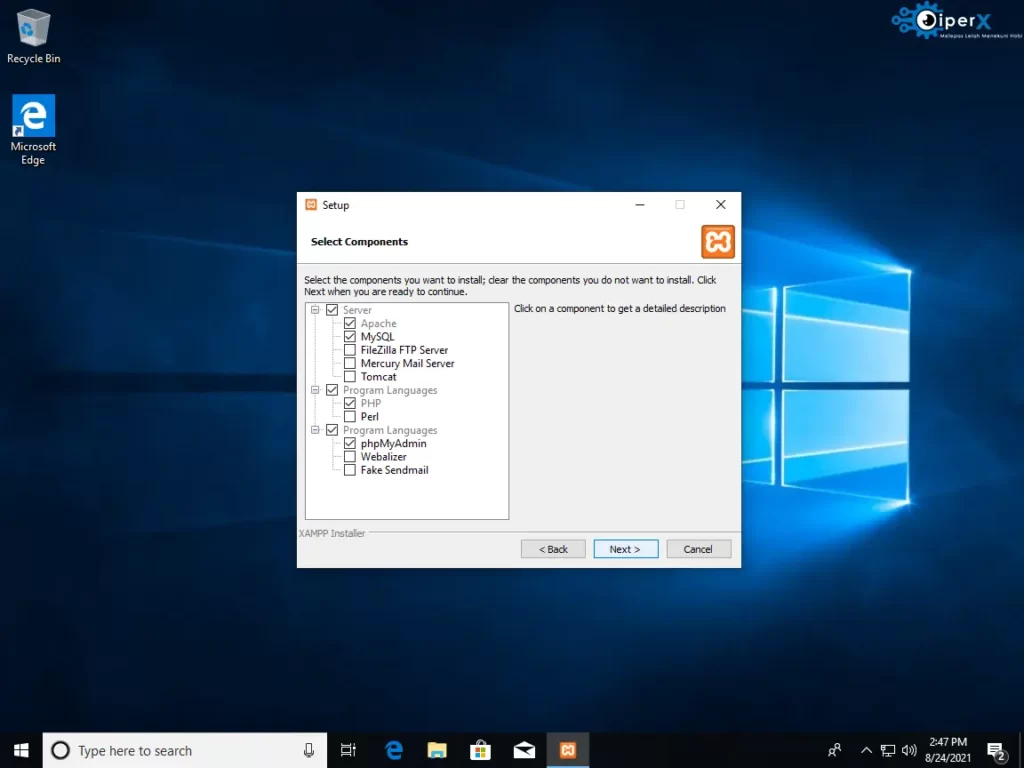Click the volume speaker tray icon
Screen dimensions: 1024x768
tap(909, 750)
